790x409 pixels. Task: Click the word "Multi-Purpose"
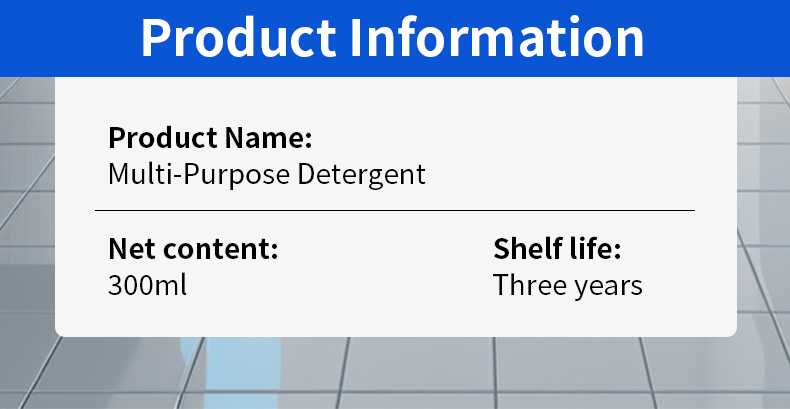coord(200,174)
